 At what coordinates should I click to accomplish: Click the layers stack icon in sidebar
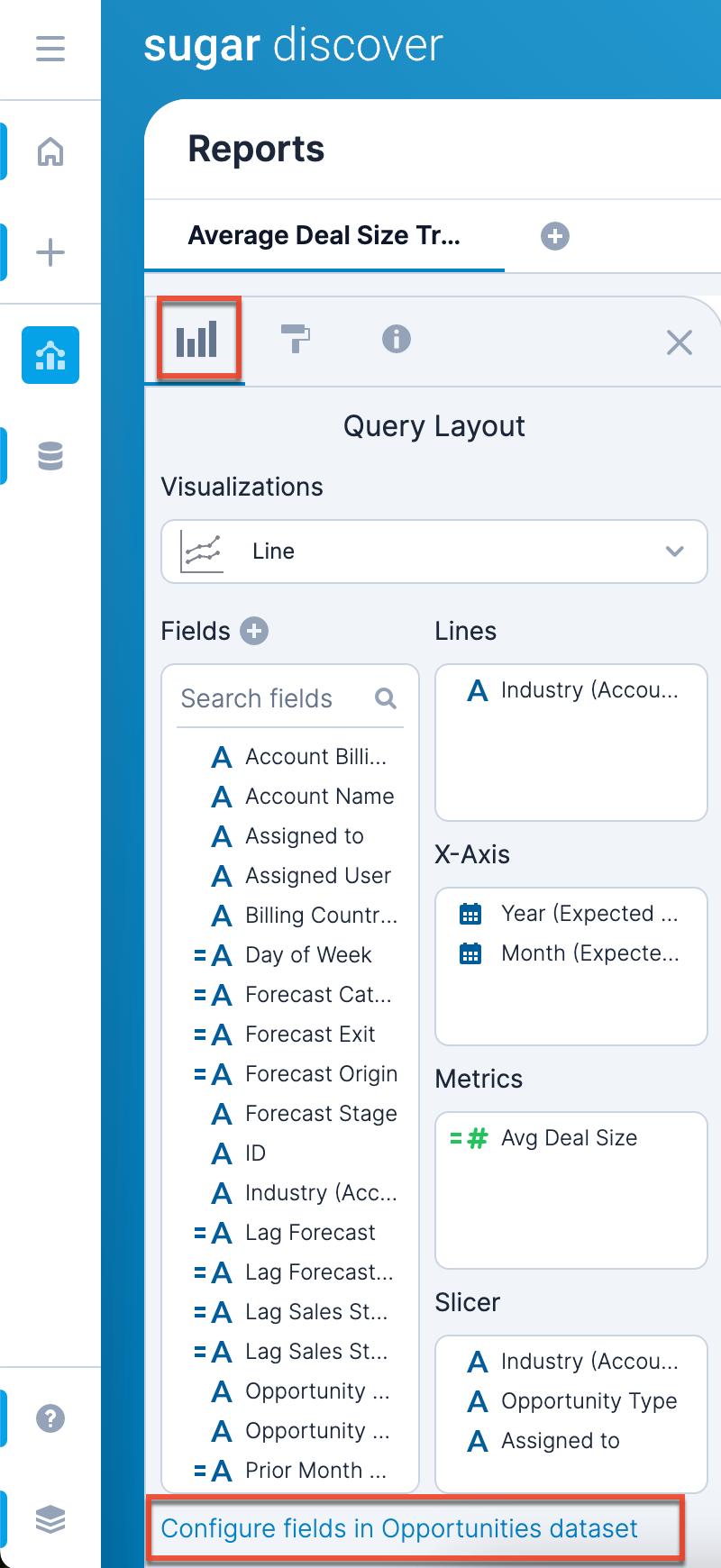pyautogui.click(x=50, y=1519)
